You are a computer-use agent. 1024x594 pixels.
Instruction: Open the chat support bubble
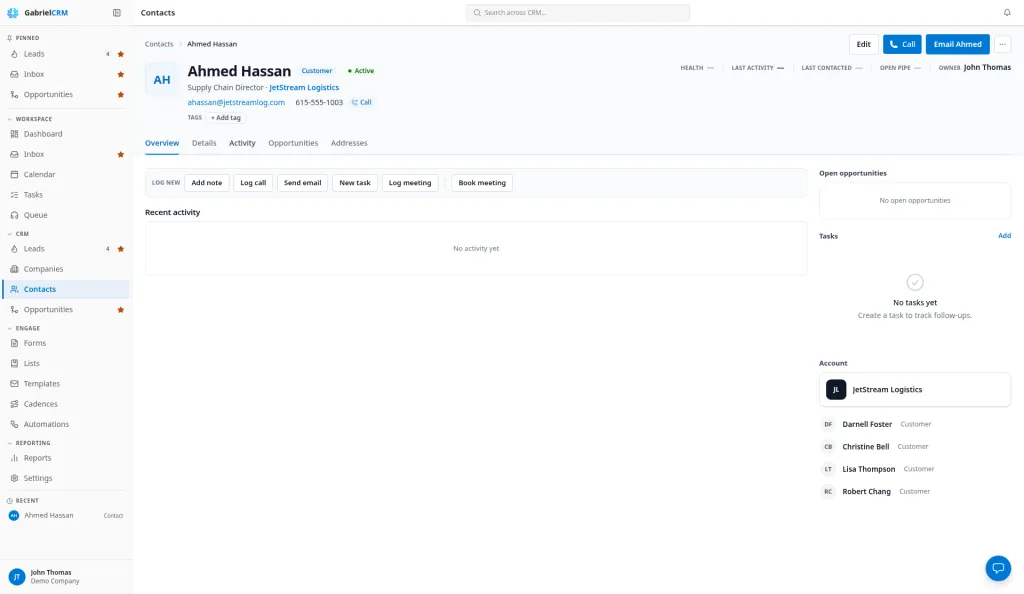pos(998,568)
